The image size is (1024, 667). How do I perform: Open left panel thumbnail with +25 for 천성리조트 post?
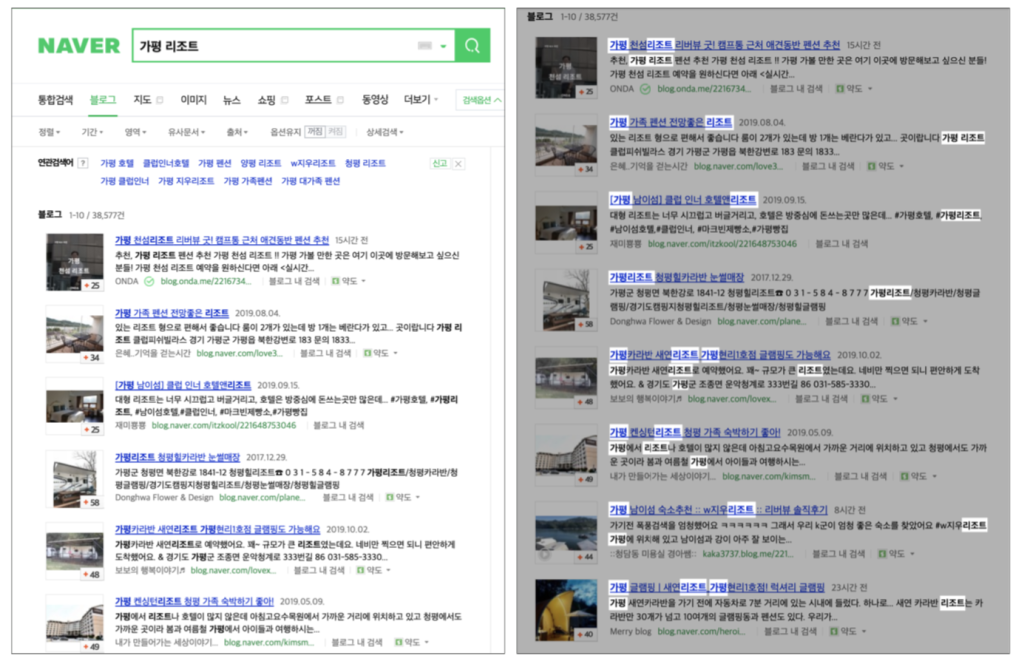click(x=74, y=262)
